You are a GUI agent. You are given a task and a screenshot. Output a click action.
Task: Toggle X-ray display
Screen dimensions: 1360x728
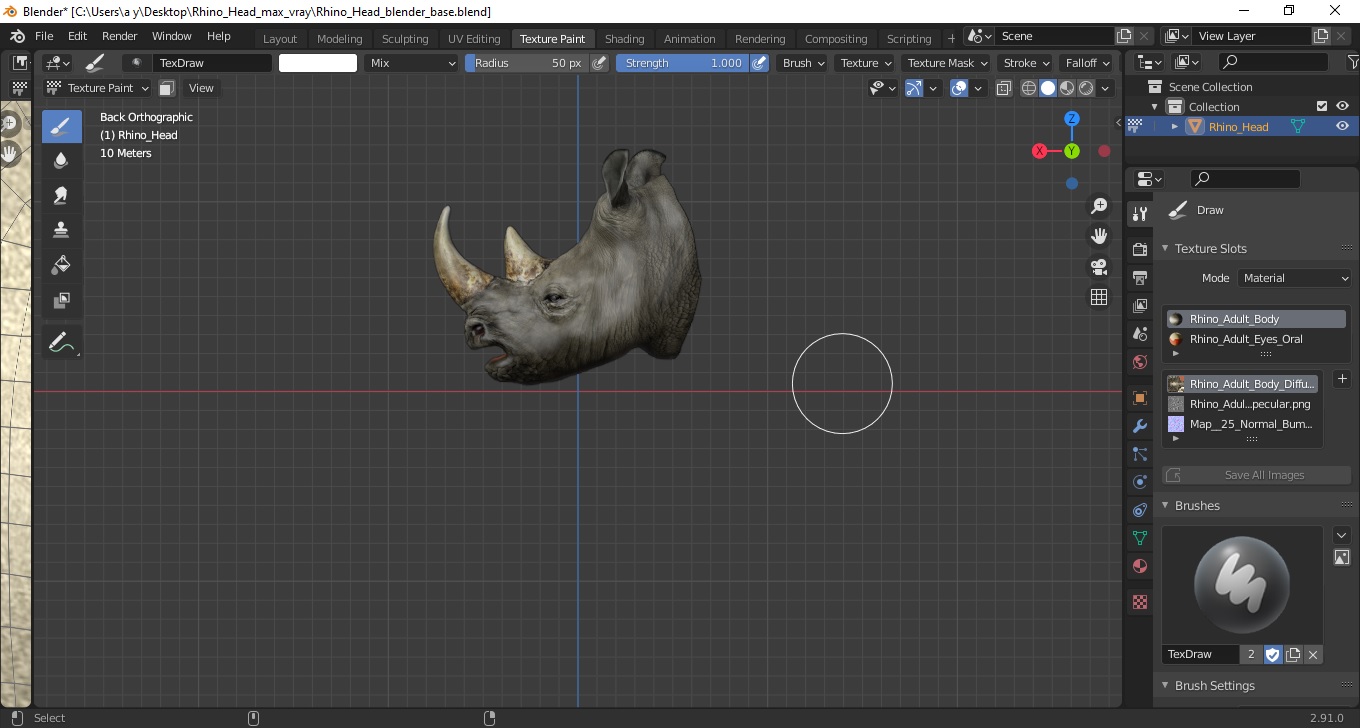point(1006,88)
